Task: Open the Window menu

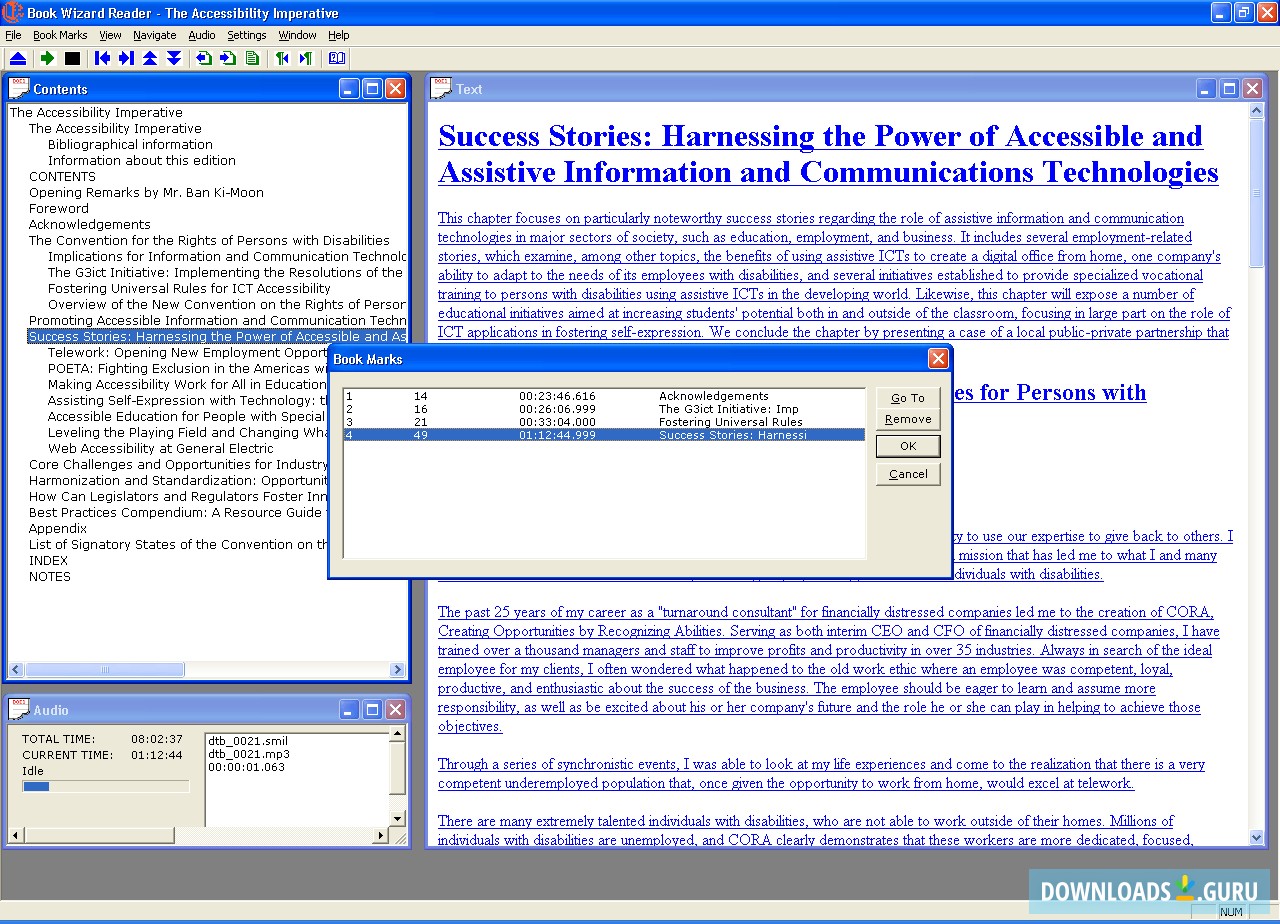Action: point(297,35)
